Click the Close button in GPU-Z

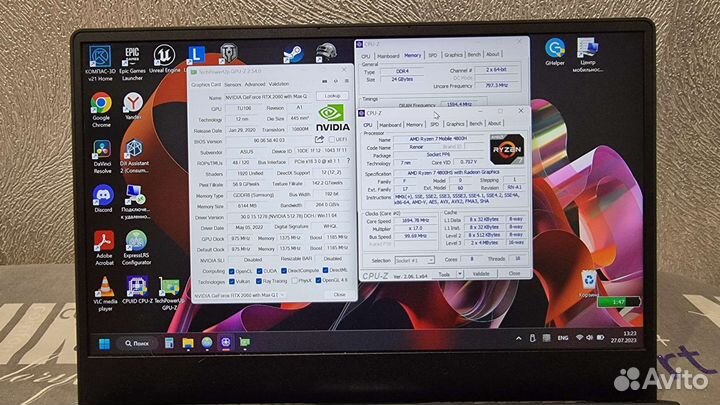coord(339,294)
